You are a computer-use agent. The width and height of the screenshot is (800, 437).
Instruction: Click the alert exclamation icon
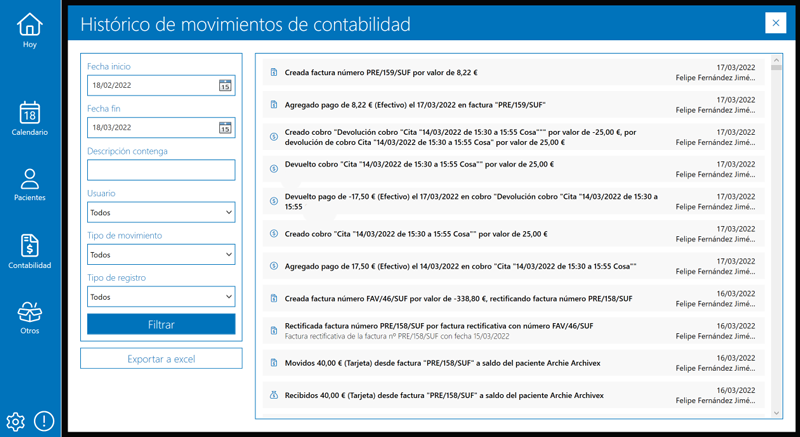45,421
